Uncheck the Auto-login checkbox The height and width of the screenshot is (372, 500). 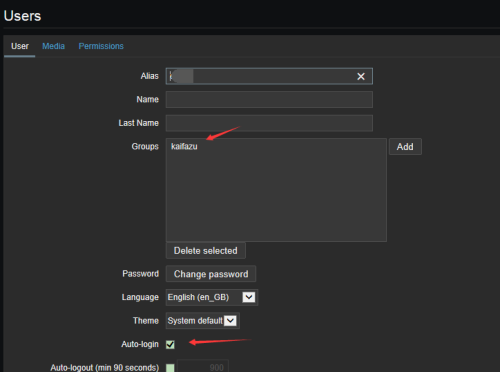[170, 344]
